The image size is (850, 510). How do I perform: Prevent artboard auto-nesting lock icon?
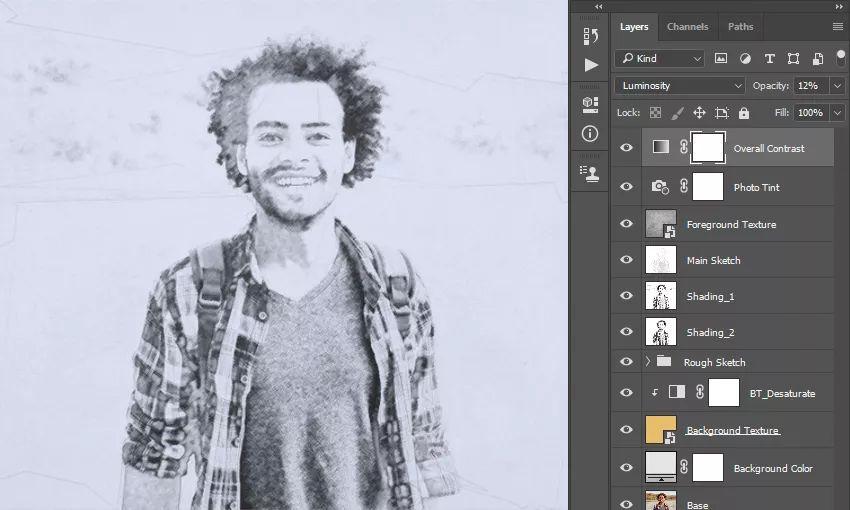point(722,113)
